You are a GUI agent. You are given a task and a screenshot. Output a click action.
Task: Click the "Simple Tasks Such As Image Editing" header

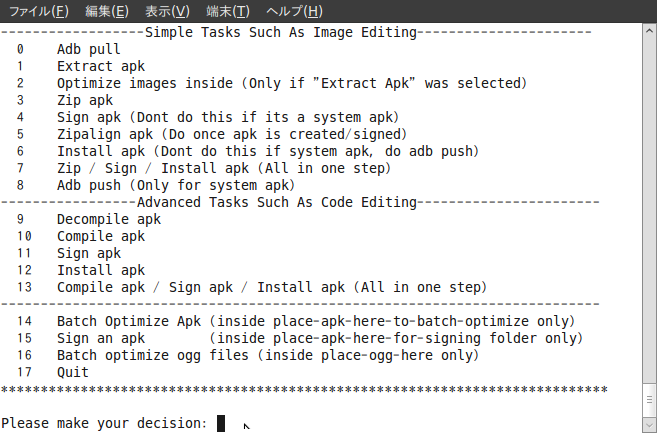281,32
